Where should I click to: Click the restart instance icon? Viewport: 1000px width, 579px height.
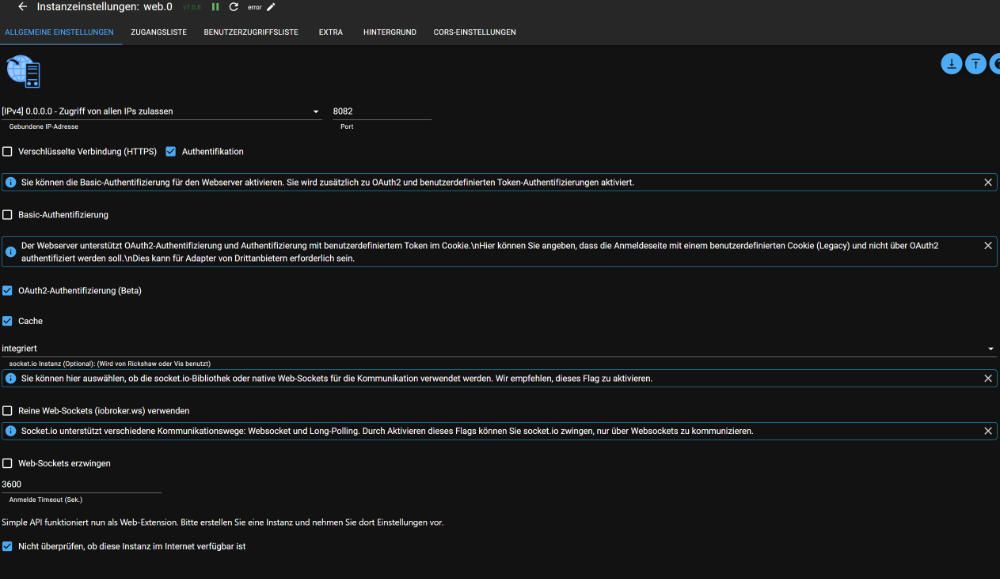[x=234, y=7]
